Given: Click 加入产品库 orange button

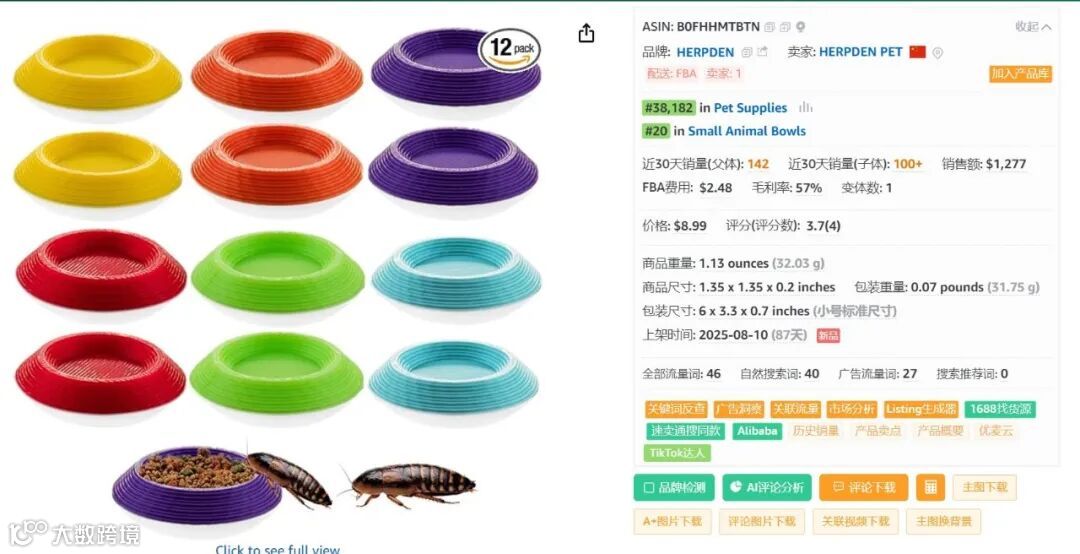Looking at the screenshot, I should [x=1021, y=74].
